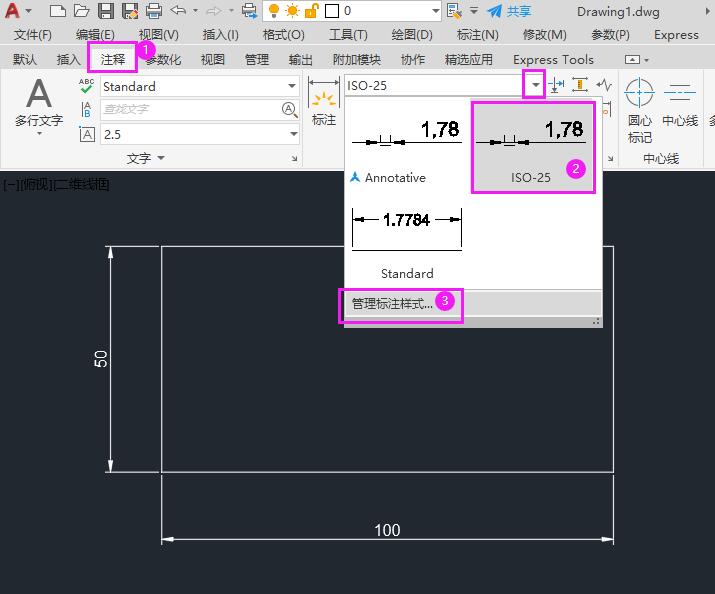Open the 绘图(D) menu
The image size is (715, 594).
(412, 35)
